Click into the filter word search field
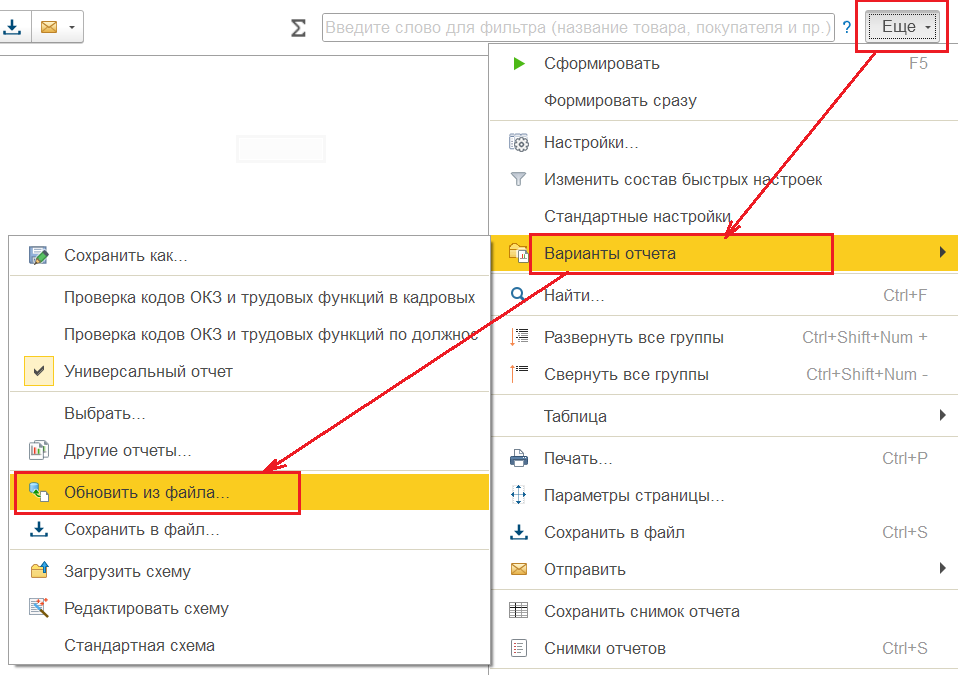 coord(577,28)
